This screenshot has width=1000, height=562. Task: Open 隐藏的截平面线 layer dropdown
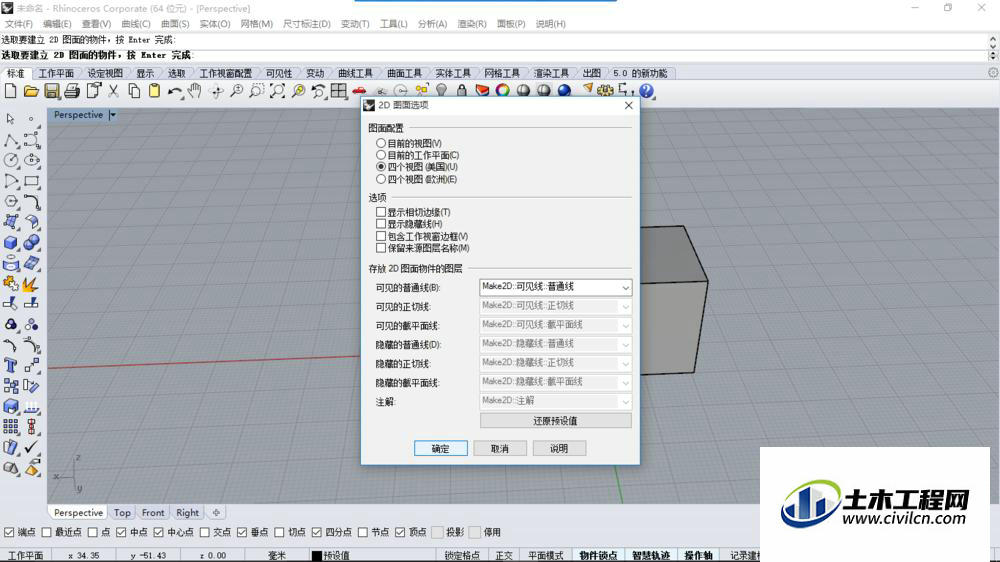coord(555,383)
